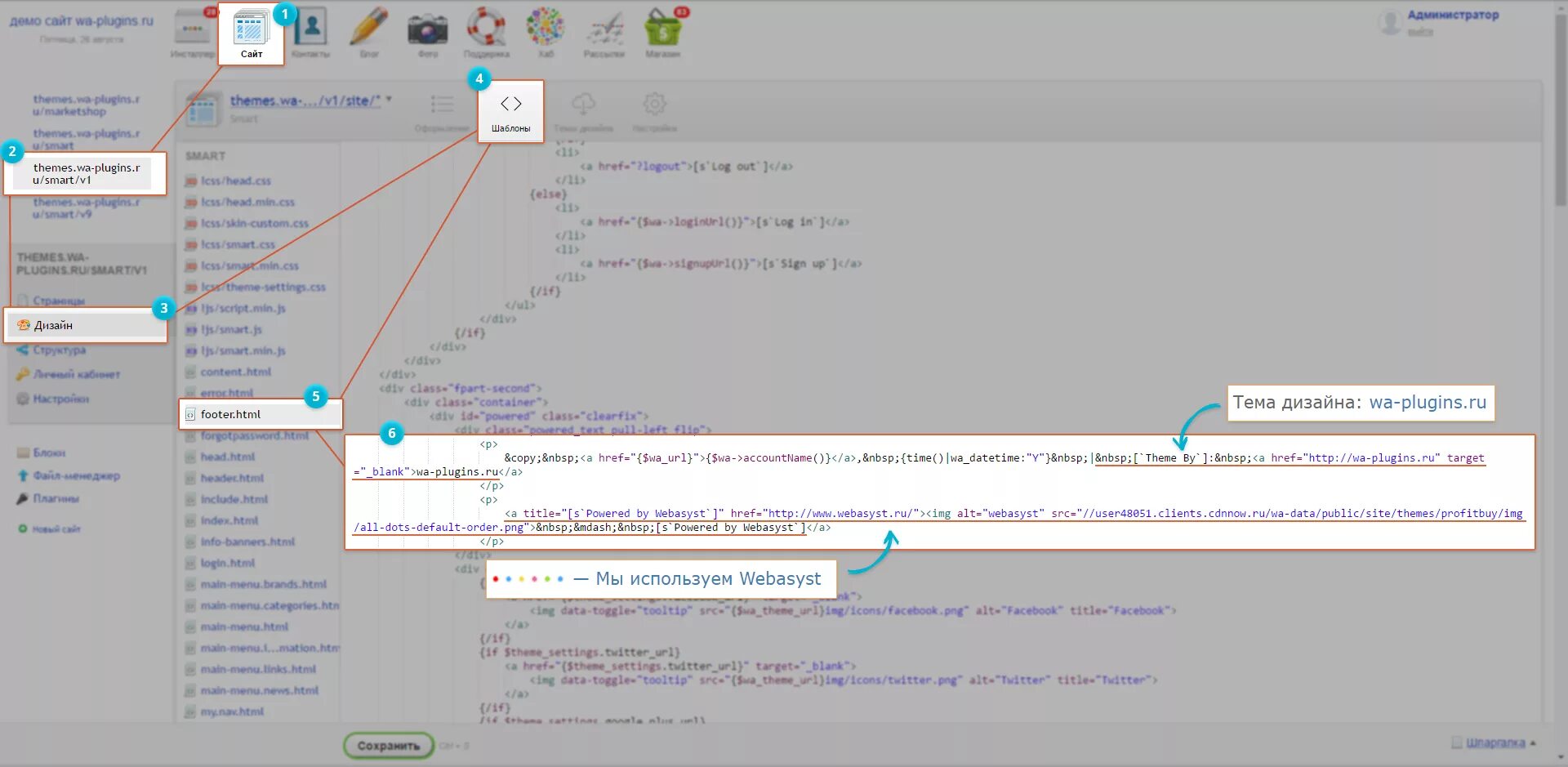Open !js/script.min.js file
Viewport: 1568px width, 767px height.
pos(243,308)
